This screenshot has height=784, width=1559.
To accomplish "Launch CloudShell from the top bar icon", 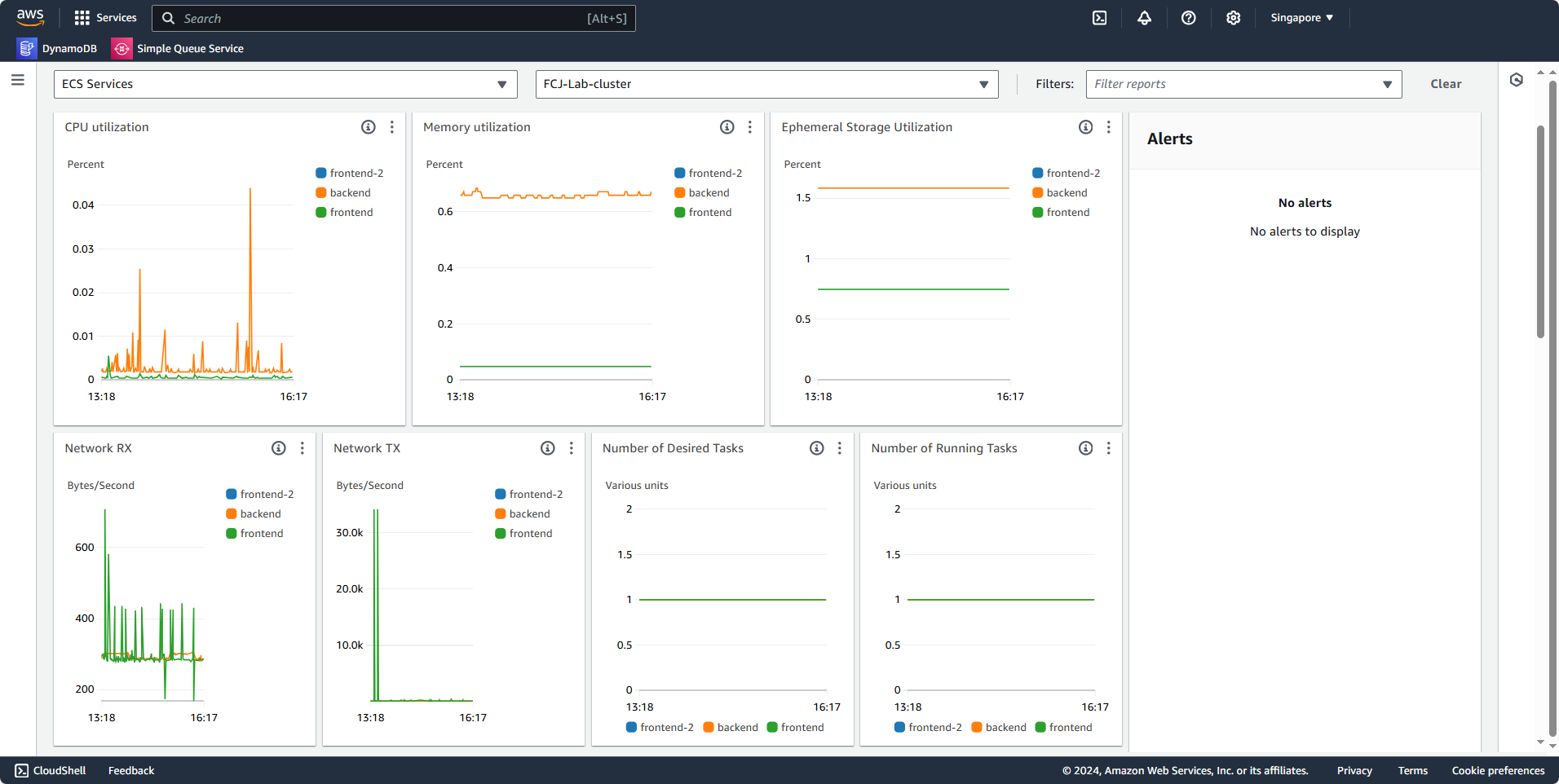I will tap(1100, 18).
